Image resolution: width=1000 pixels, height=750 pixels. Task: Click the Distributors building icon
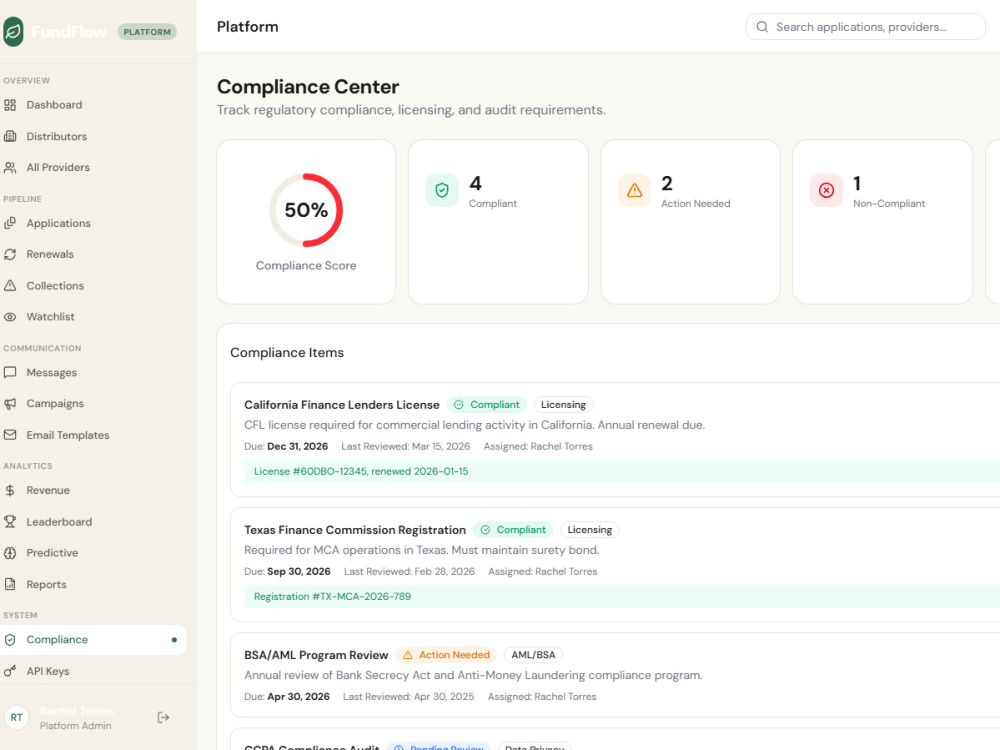point(10,136)
